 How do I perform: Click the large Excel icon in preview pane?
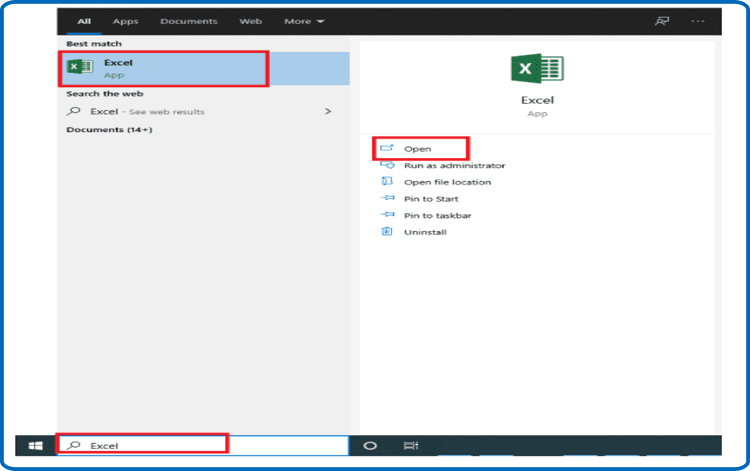(538, 69)
